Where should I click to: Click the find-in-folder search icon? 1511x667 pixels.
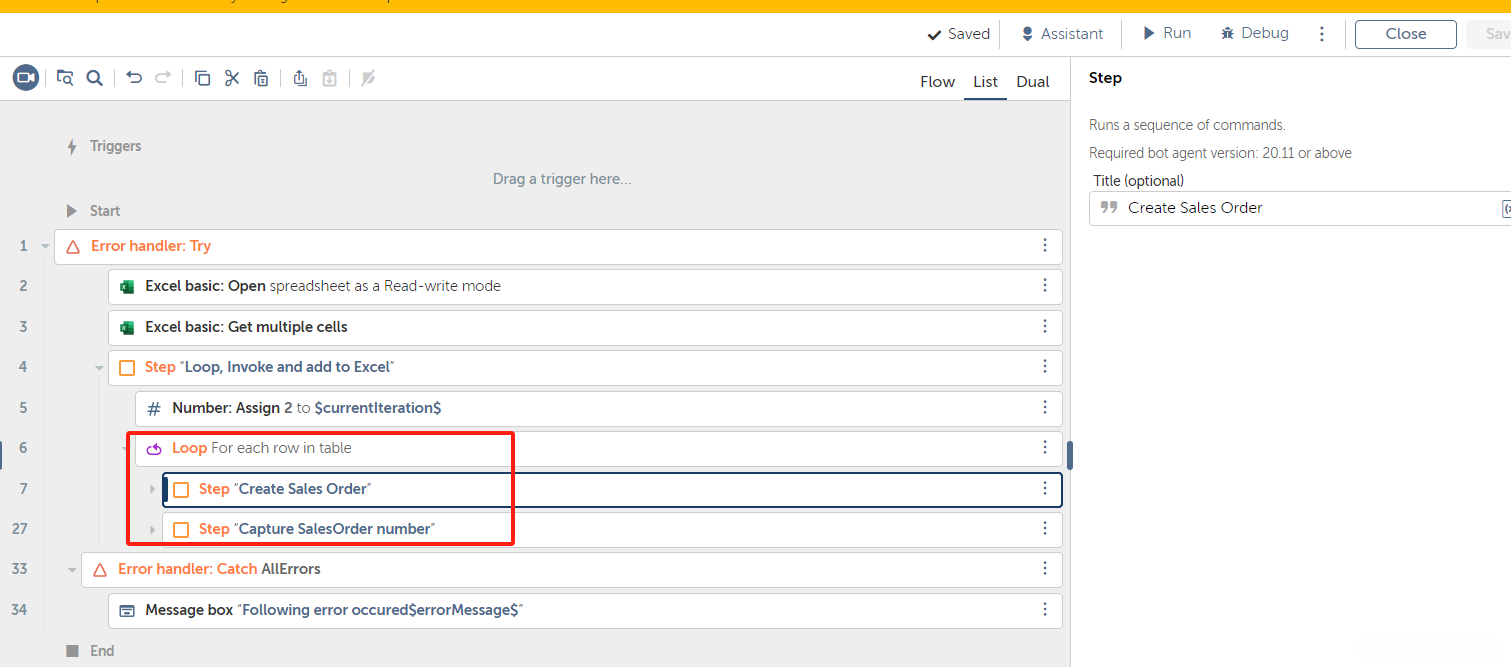[65, 78]
